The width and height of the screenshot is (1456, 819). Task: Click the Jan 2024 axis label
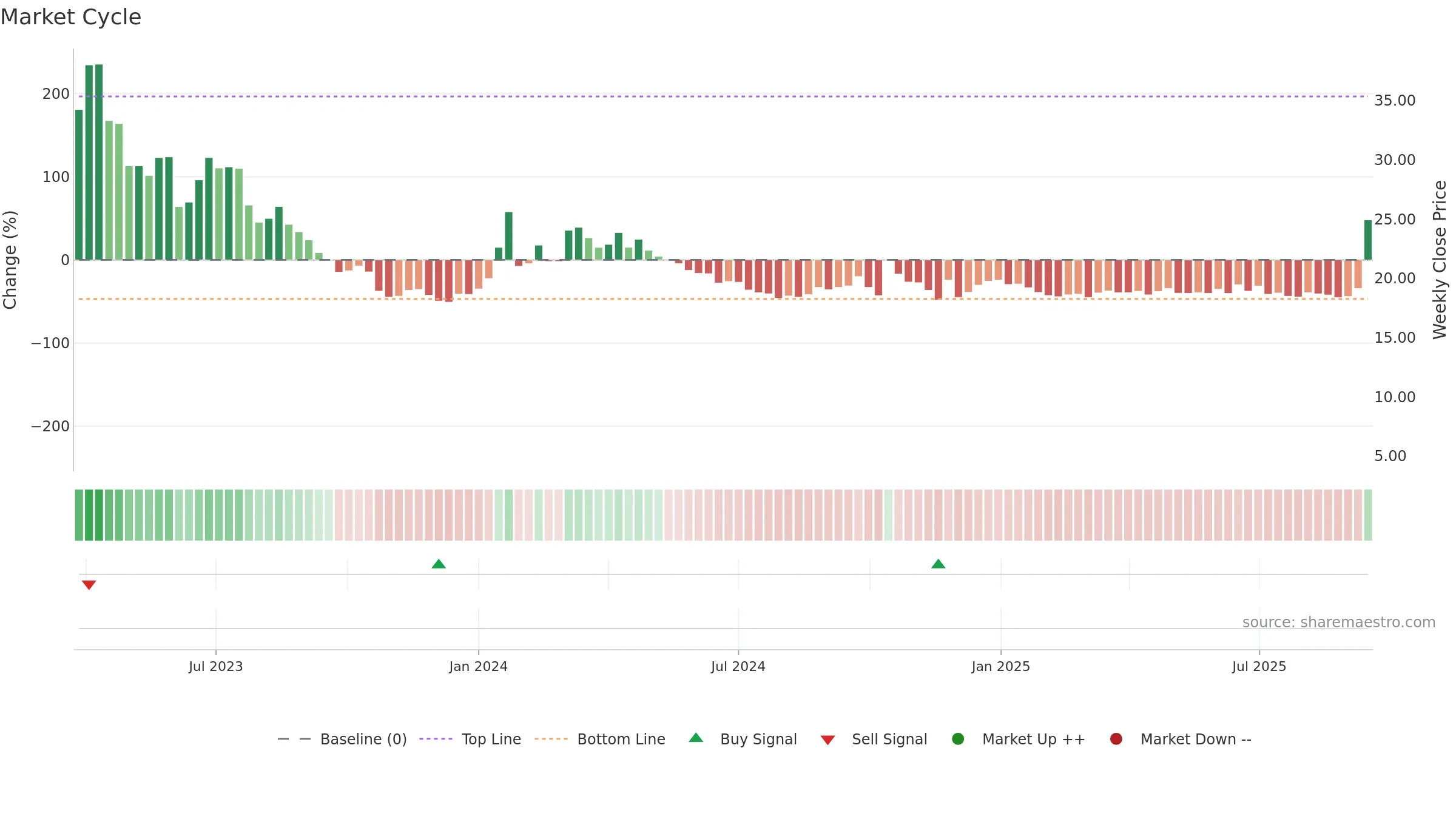tap(479, 667)
